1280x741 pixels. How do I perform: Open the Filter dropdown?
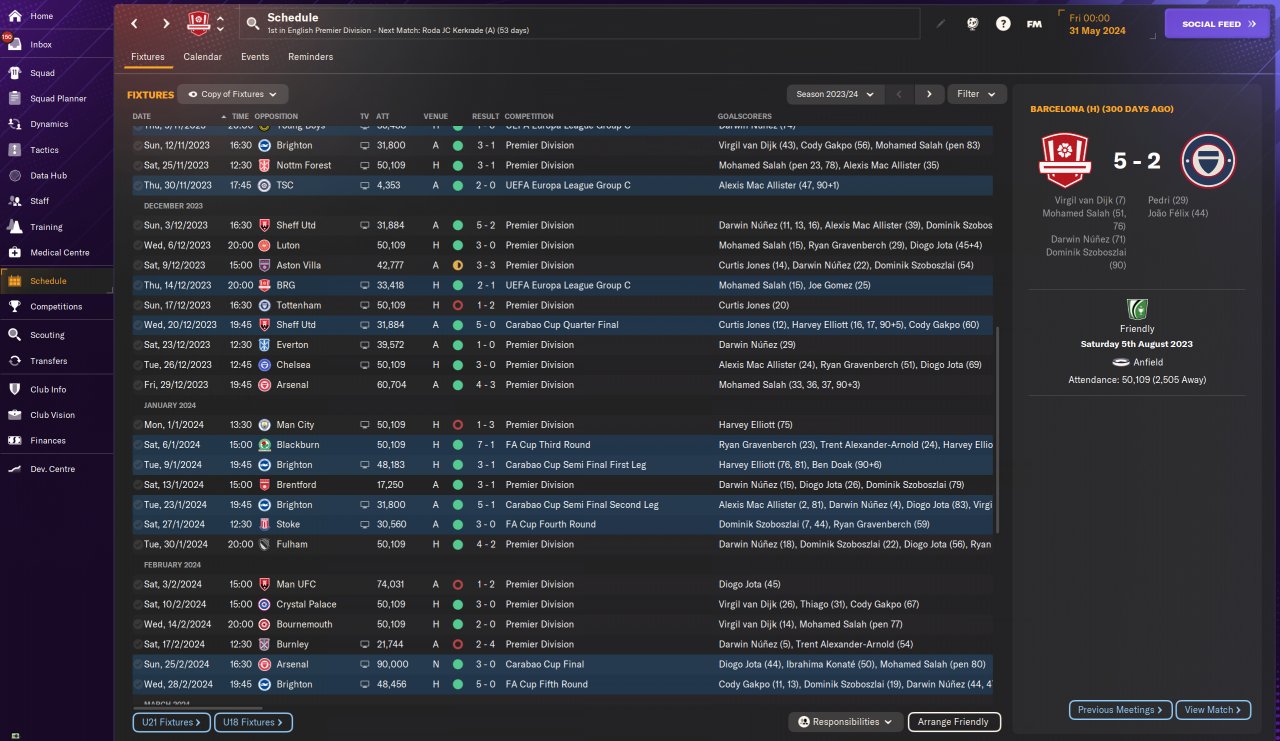[x=976, y=94]
